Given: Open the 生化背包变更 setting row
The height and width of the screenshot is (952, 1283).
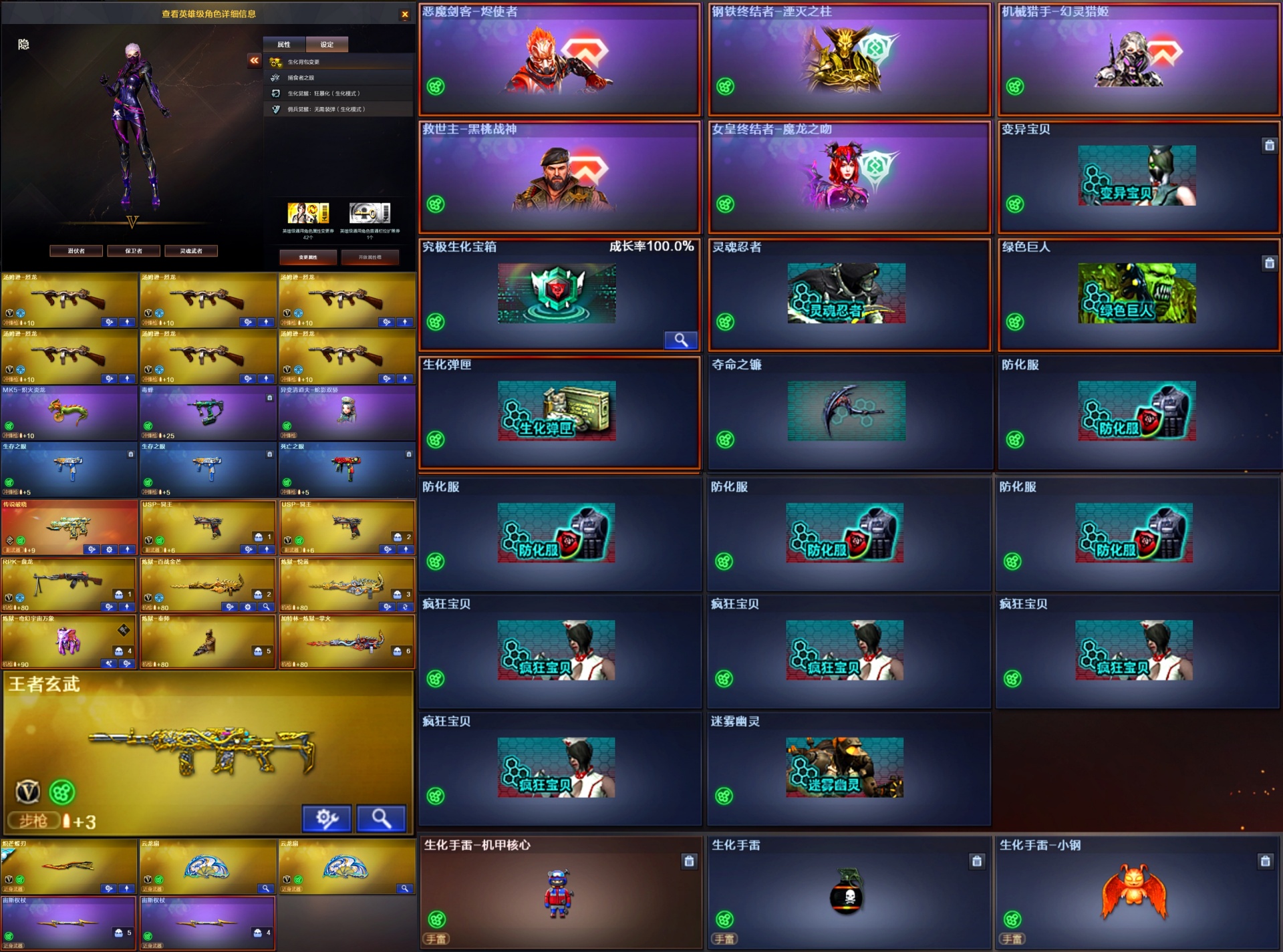Looking at the screenshot, I should coord(339,62).
